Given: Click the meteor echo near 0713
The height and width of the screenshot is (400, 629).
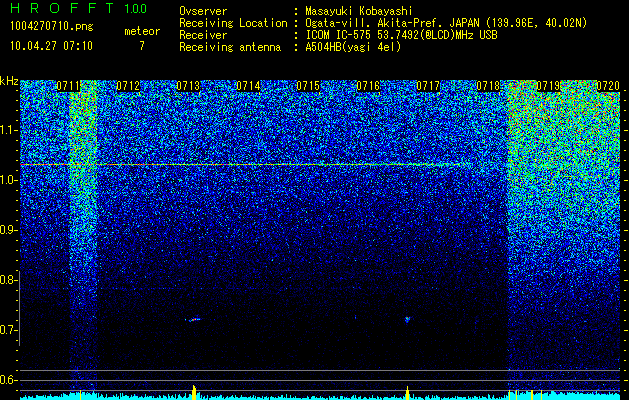Looking at the screenshot, I should [x=193, y=320].
